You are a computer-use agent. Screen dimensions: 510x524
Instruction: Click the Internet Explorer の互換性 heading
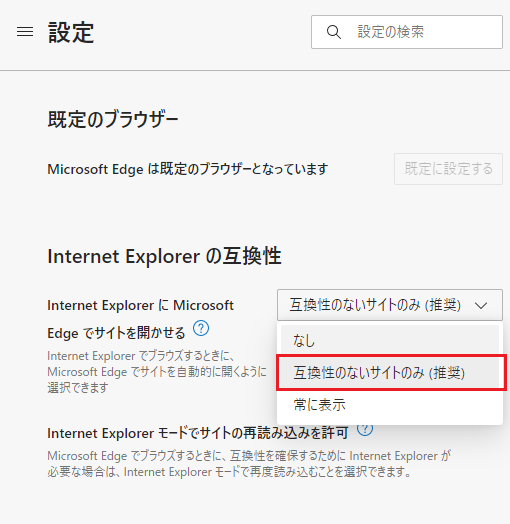[164, 256]
